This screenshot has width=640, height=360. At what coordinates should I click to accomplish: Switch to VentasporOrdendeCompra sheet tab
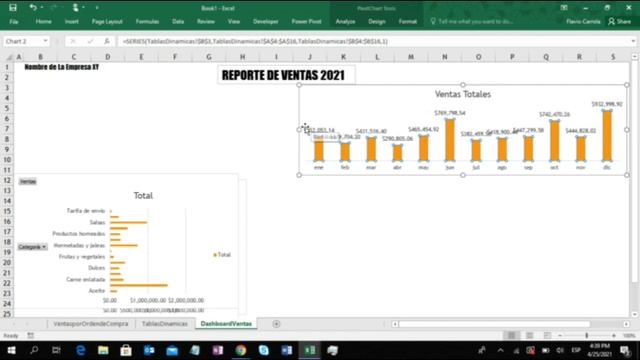[x=91, y=324]
